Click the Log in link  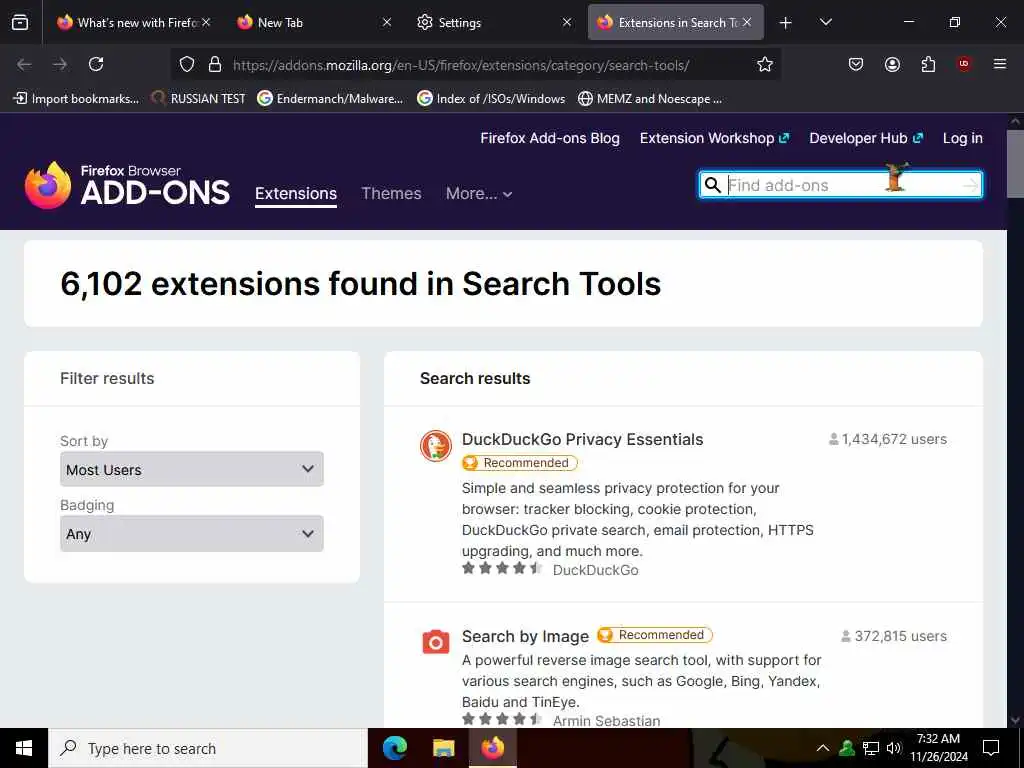pyautogui.click(x=962, y=138)
